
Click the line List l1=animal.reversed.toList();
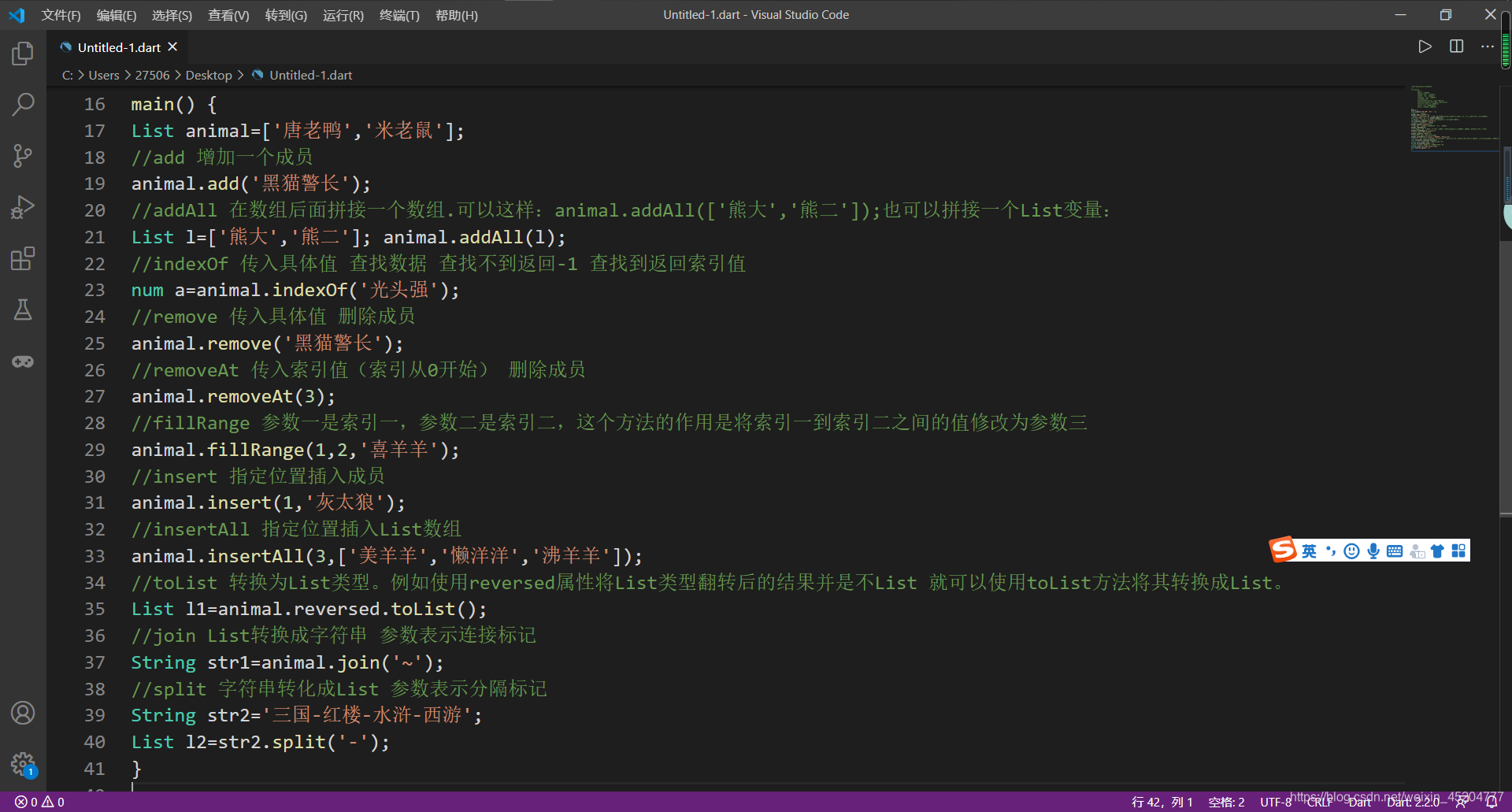pos(309,609)
